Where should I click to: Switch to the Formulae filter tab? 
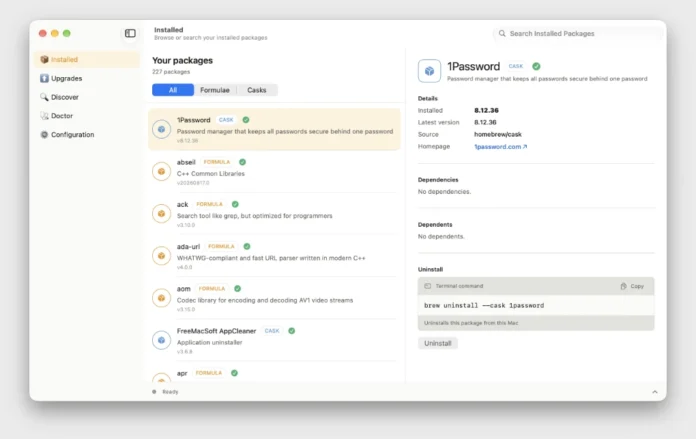(215, 90)
